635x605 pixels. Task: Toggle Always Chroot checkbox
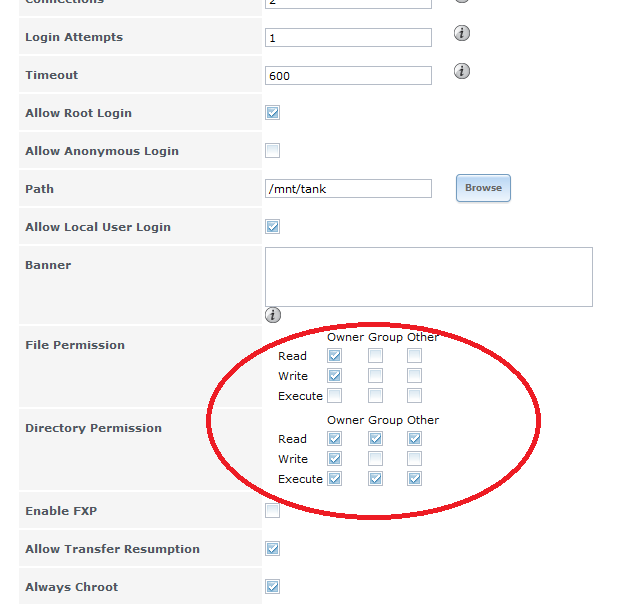tap(272, 587)
